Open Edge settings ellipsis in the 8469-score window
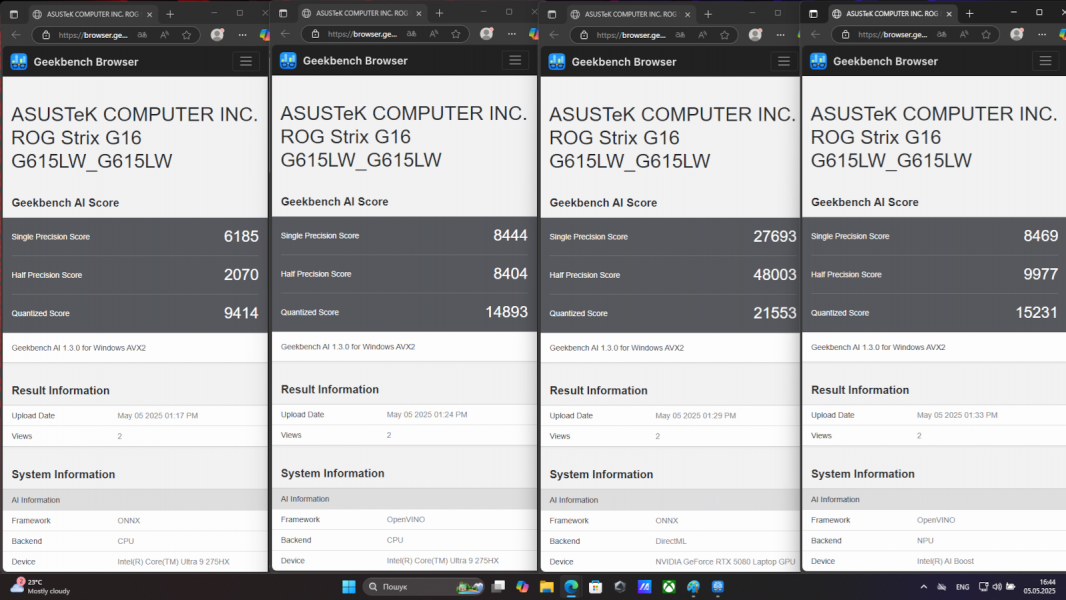1066x600 pixels. tap(1042, 34)
